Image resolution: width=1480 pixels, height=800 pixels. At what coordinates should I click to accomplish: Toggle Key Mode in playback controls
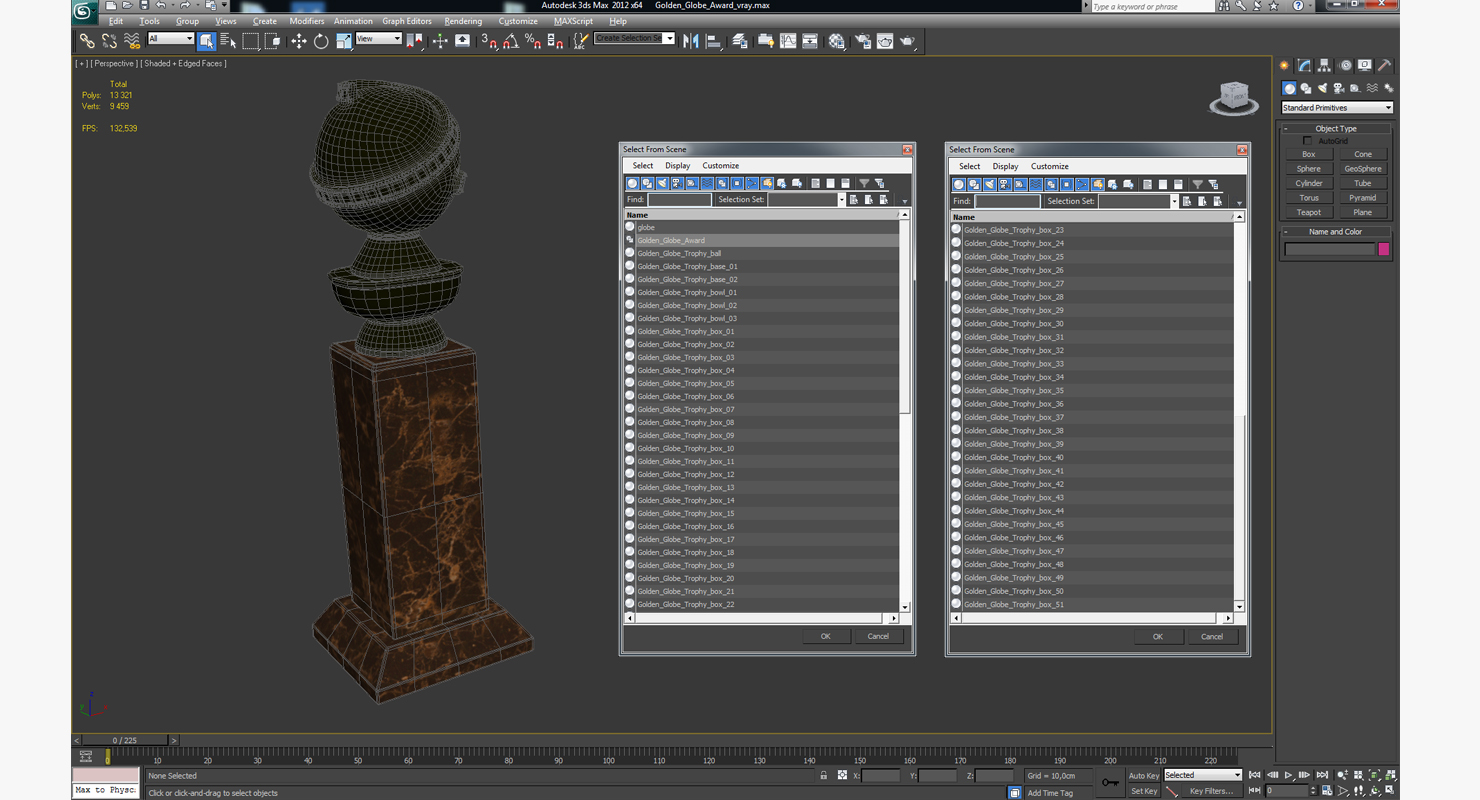[x=1254, y=790]
